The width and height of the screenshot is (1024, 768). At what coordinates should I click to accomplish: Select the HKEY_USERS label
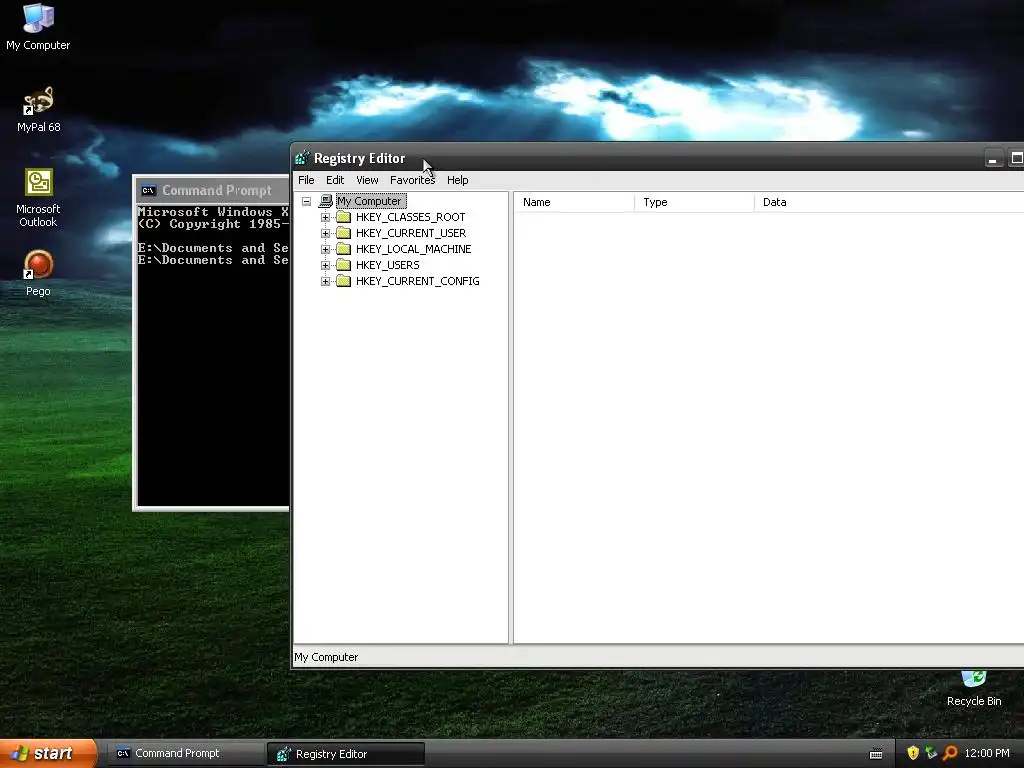(387, 265)
